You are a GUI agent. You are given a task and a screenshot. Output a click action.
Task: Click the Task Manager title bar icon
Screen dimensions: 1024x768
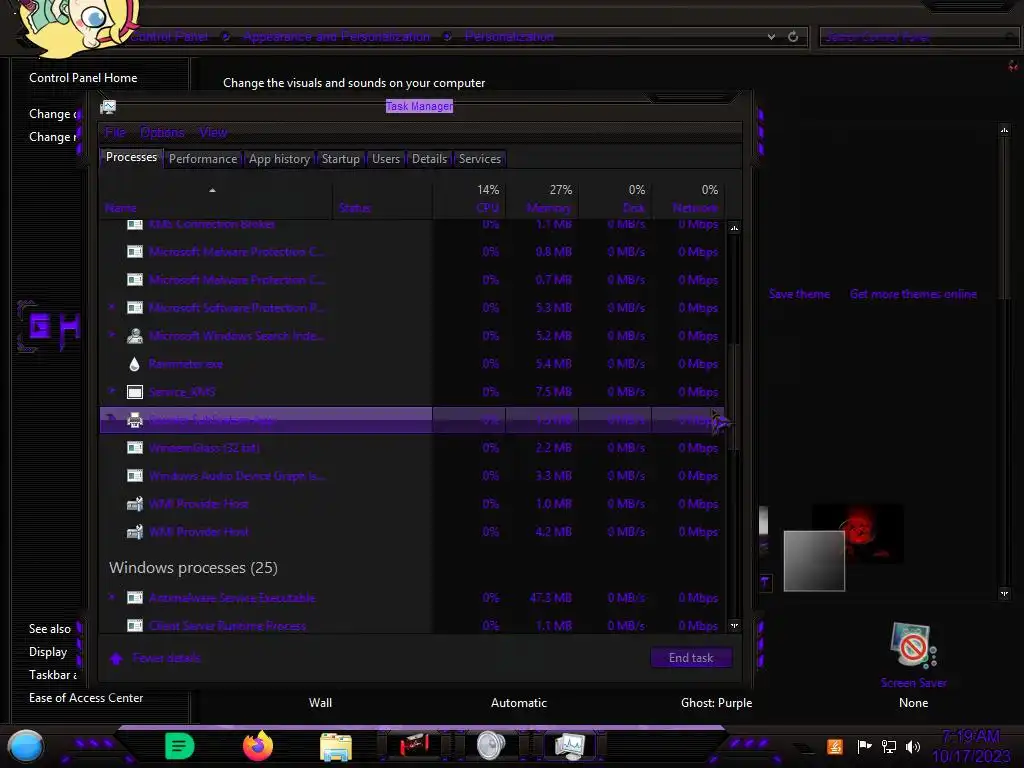(x=108, y=107)
